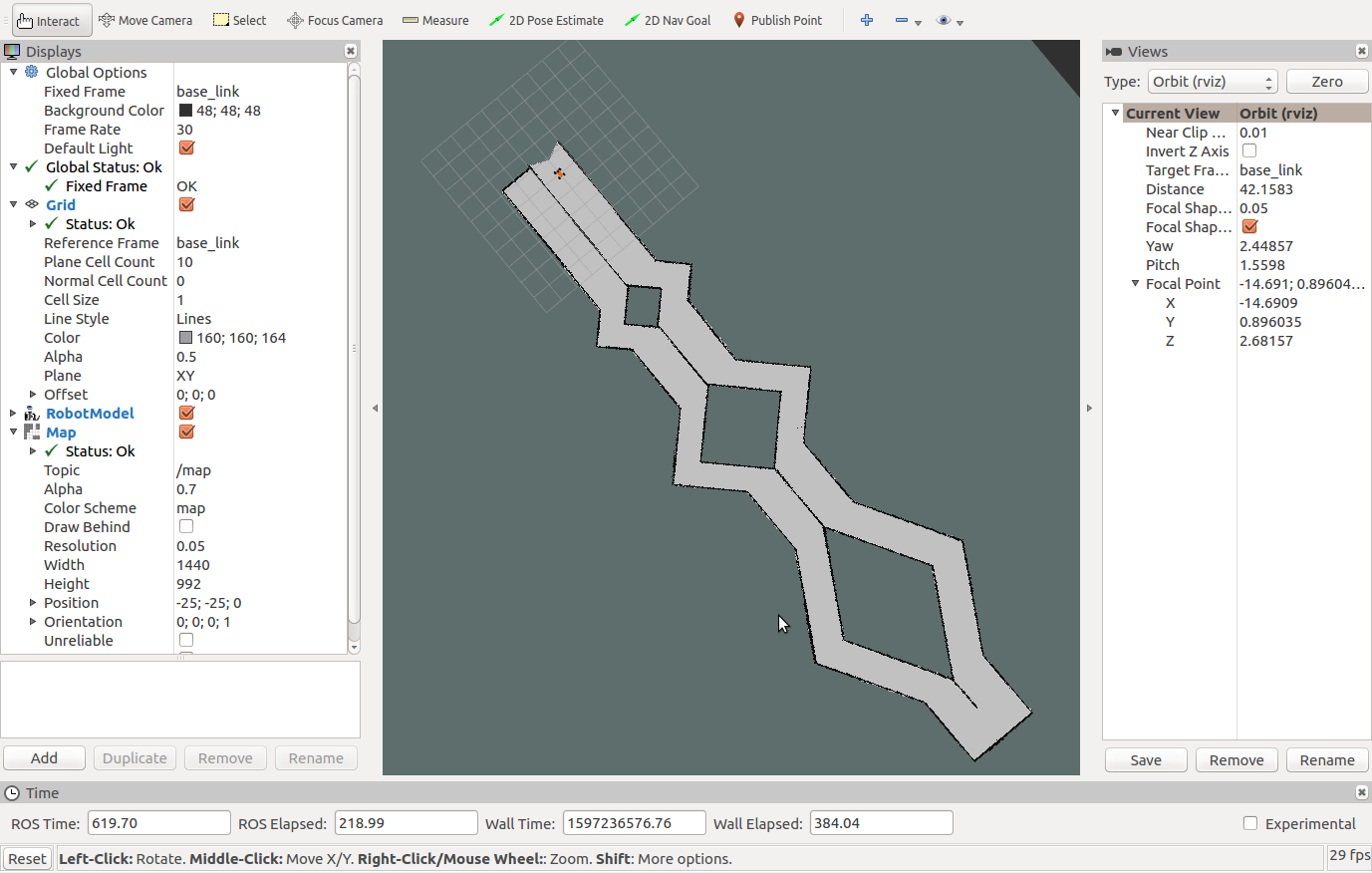Viewport: 1372px width, 873px height.
Task: Close the Views panel
Action: [1362, 51]
